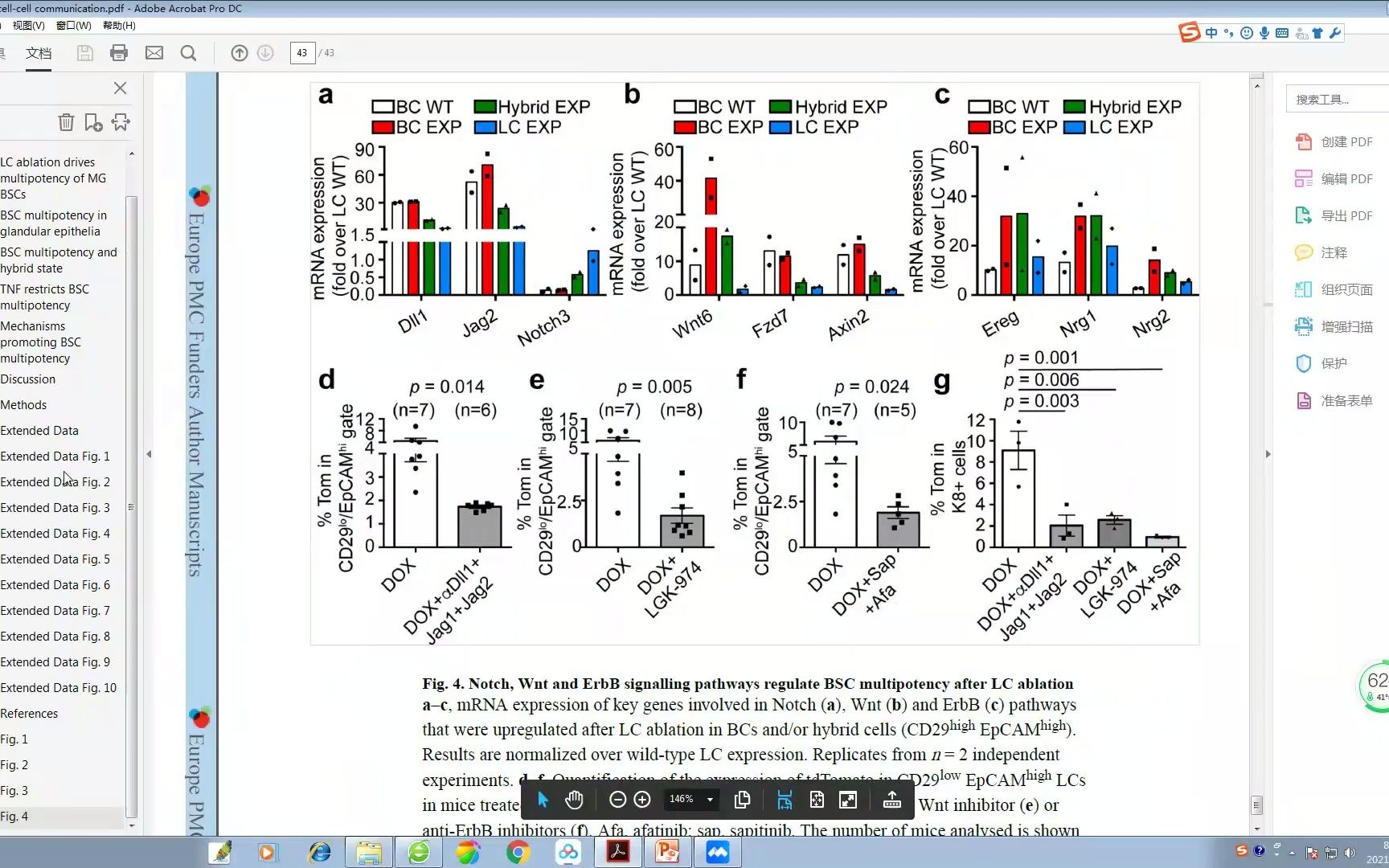Click Sogou input method S icon
Image resolution: width=1389 pixels, height=868 pixels.
coord(1189,32)
